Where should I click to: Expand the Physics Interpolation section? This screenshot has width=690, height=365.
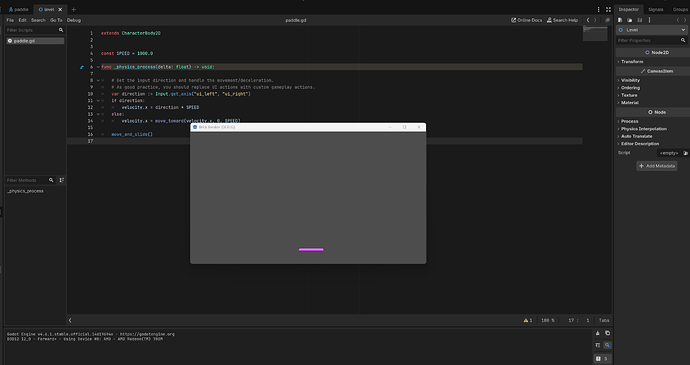click(643, 129)
